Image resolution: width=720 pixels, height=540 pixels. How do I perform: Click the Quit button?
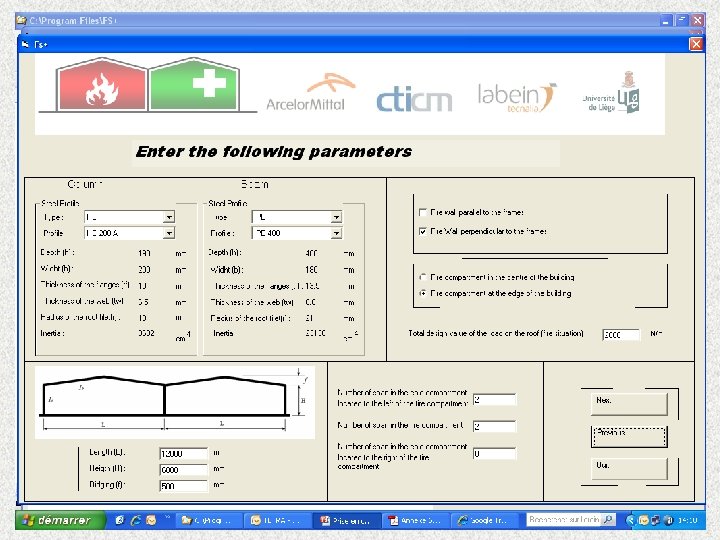(x=629, y=469)
